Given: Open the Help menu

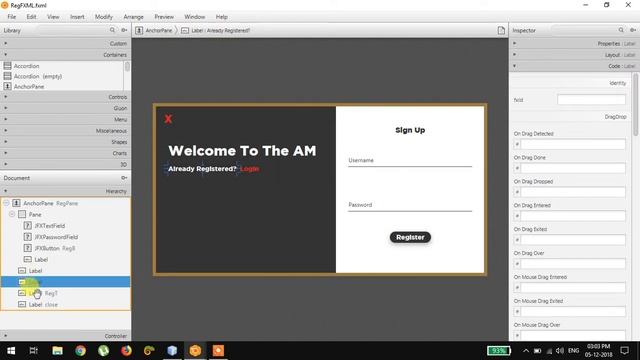Looking at the screenshot, I should [x=222, y=17].
